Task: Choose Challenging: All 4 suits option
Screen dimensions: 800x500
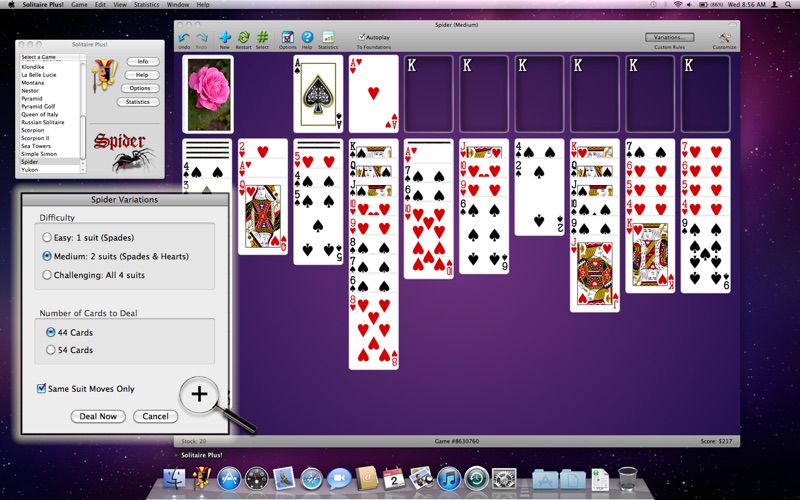Action: coord(47,274)
